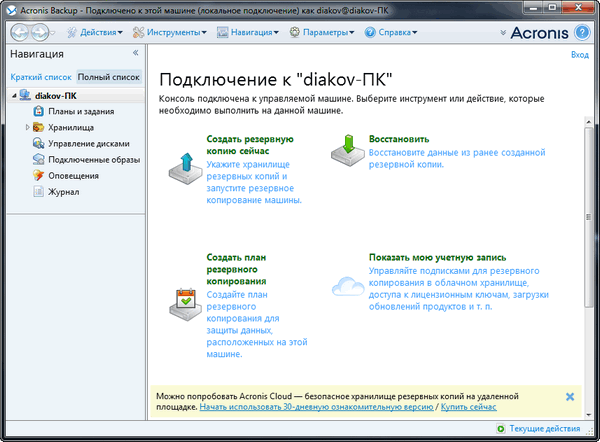Image resolution: width=600 pixels, height=442 pixels.
Task: Click Начать использовать 30-дневную ознакомительную версию link
Action: 316,407
